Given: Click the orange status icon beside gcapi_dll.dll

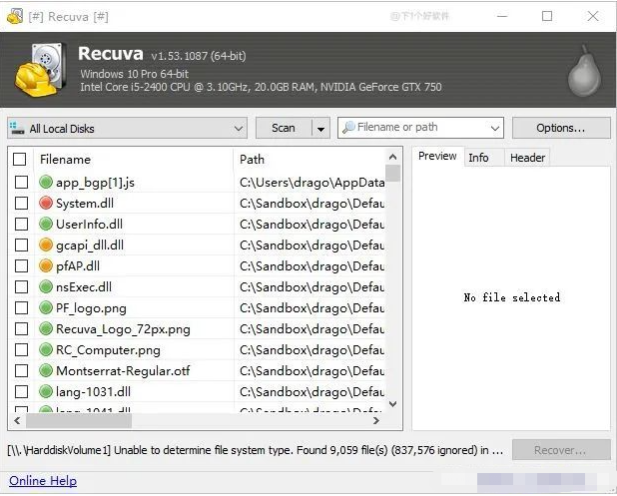Looking at the screenshot, I should [46, 245].
